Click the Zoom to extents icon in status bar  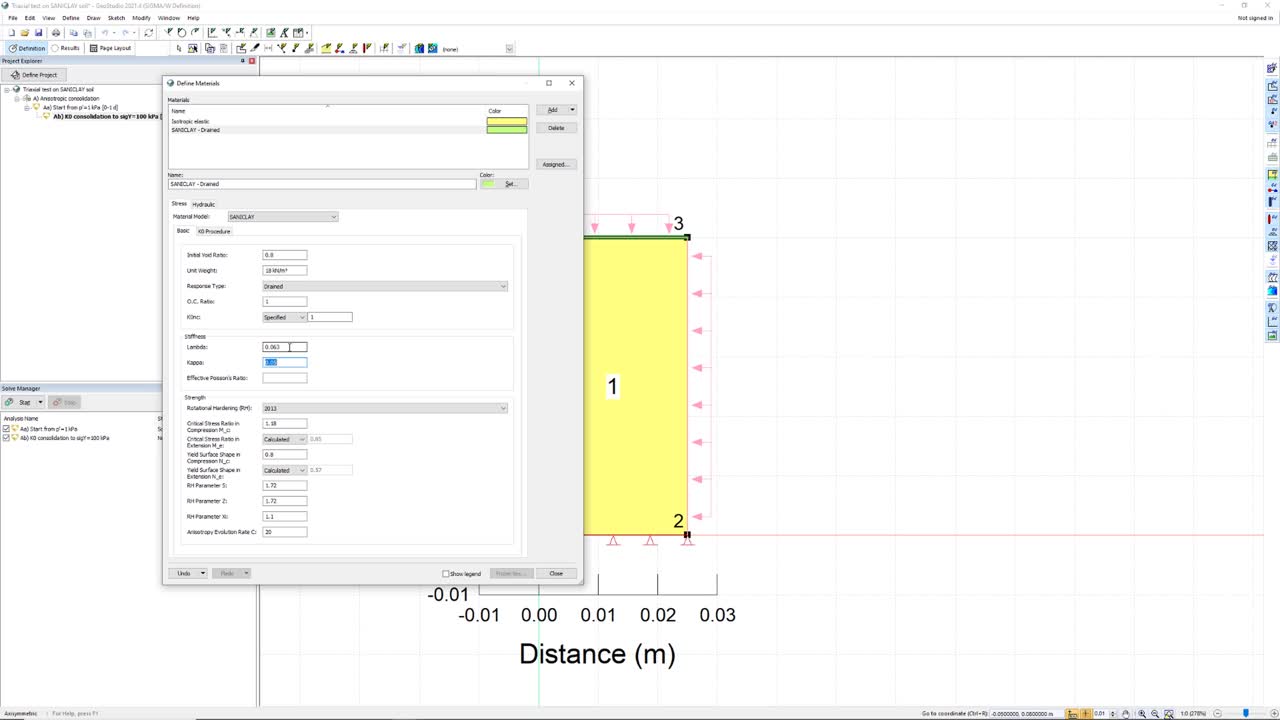(x=1169, y=713)
